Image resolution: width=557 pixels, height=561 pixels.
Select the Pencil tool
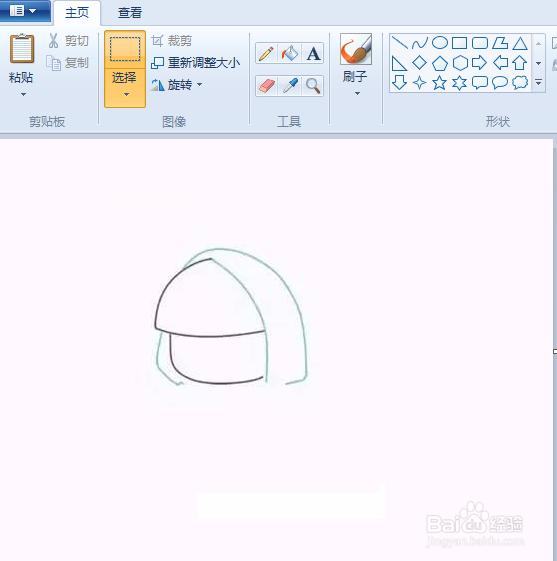coord(266,54)
